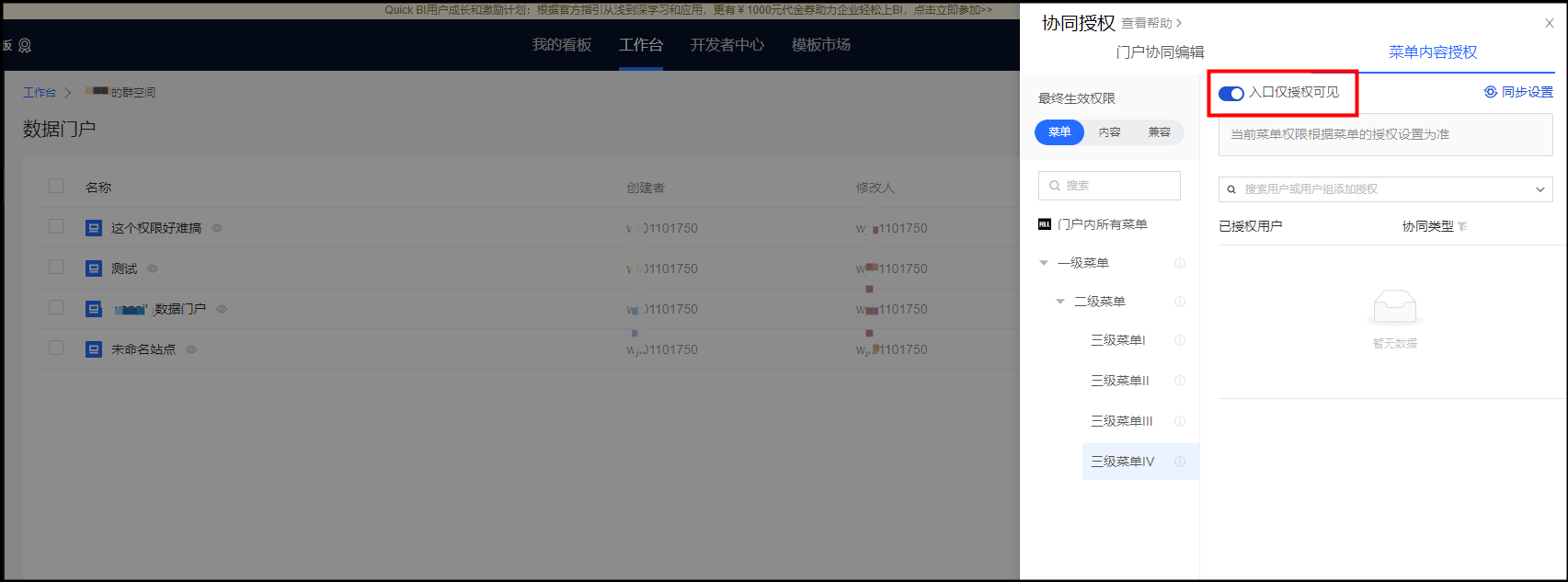Click the ALL icon for 门户内所有菜单
Image resolution: width=1568 pixels, height=582 pixels.
pyautogui.click(x=1045, y=224)
